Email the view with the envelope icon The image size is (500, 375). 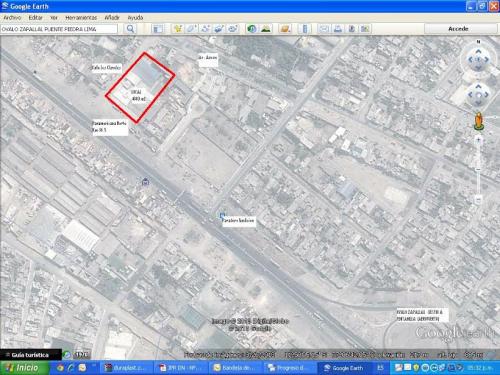click(x=324, y=29)
